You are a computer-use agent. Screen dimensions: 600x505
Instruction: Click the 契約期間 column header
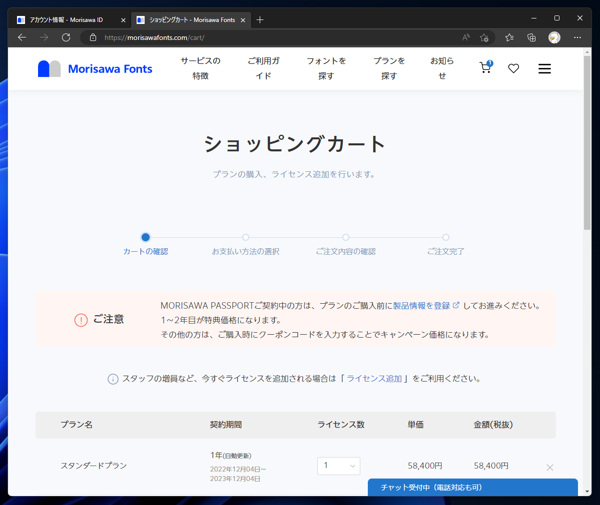click(x=226, y=425)
